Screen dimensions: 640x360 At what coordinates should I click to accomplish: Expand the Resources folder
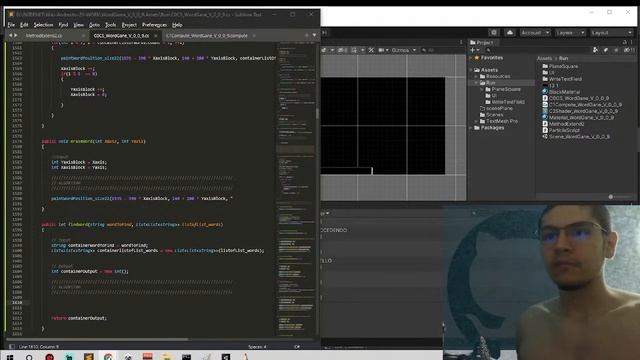tap(476, 77)
